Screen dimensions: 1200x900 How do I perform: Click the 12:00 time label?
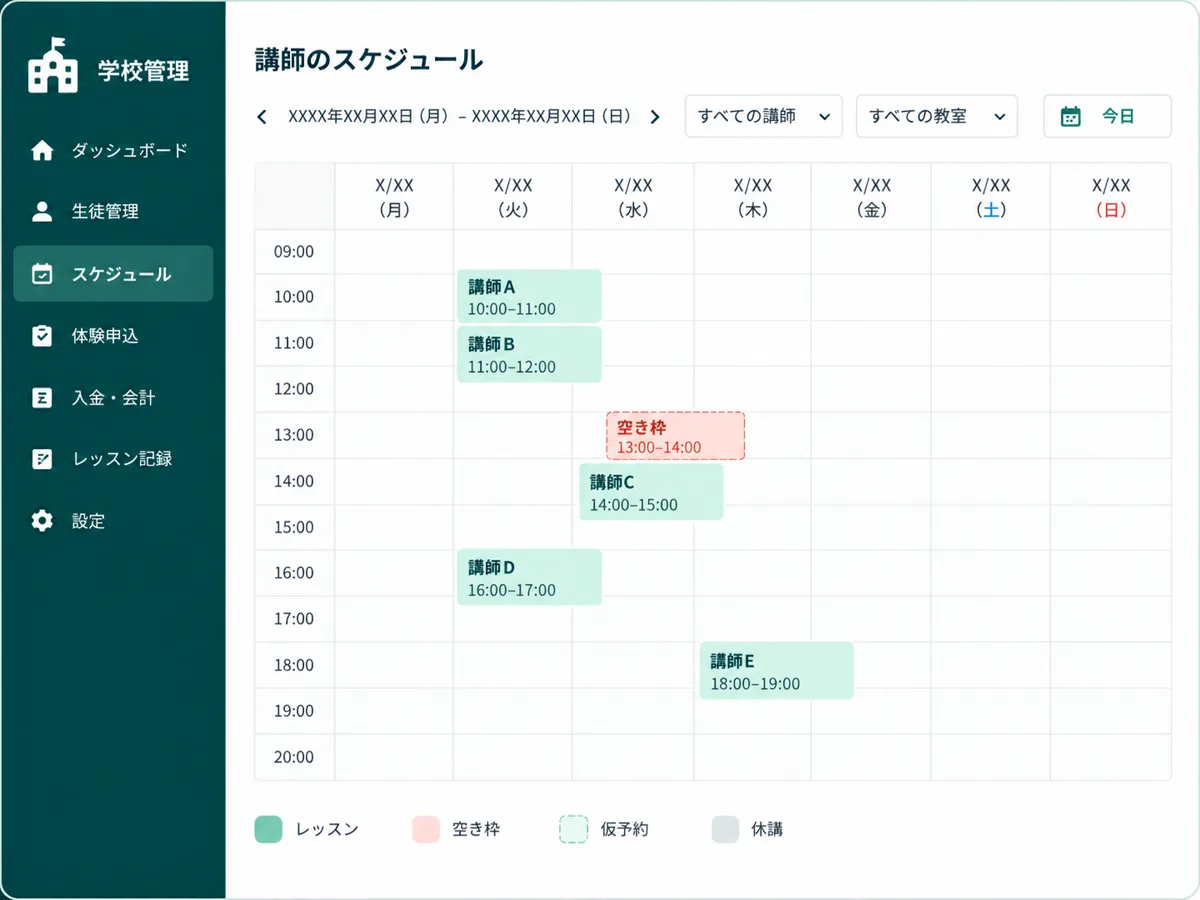(294, 389)
